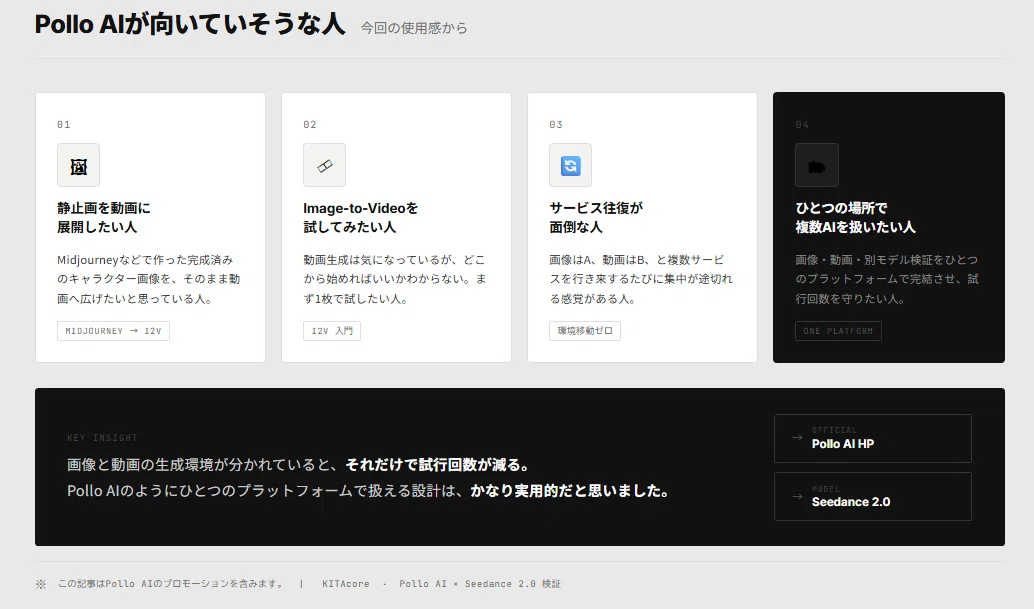Click the blue sync arrows icon in card 03
Screen dimensions: 1034x609
pos(570,165)
